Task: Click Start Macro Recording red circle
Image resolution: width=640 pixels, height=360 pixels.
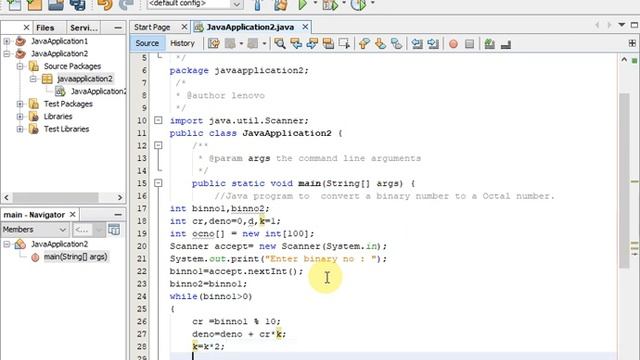Action: (x=453, y=44)
